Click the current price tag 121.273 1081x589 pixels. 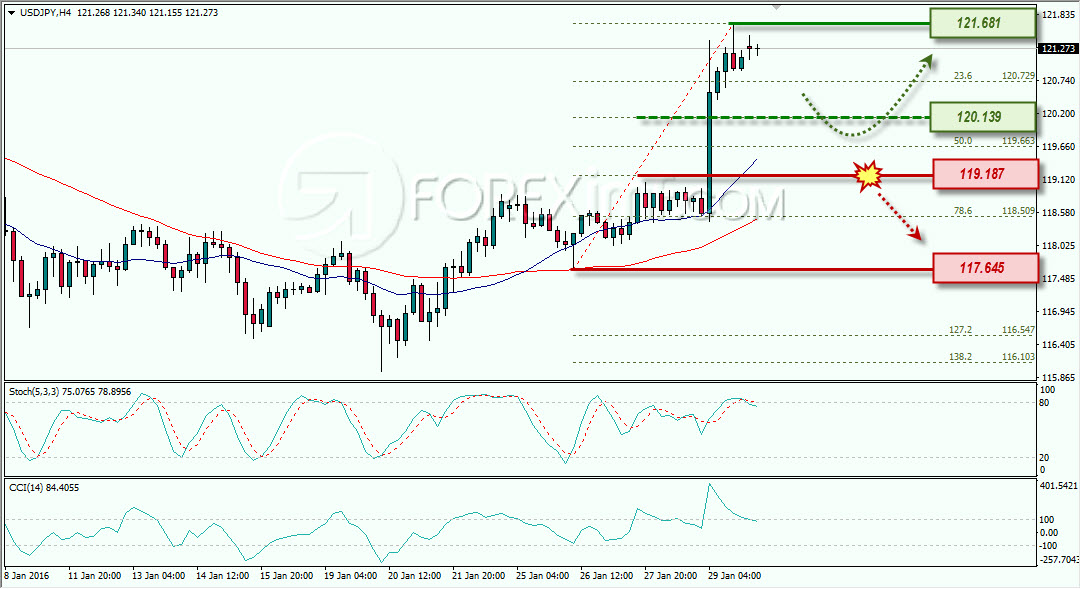click(1058, 48)
